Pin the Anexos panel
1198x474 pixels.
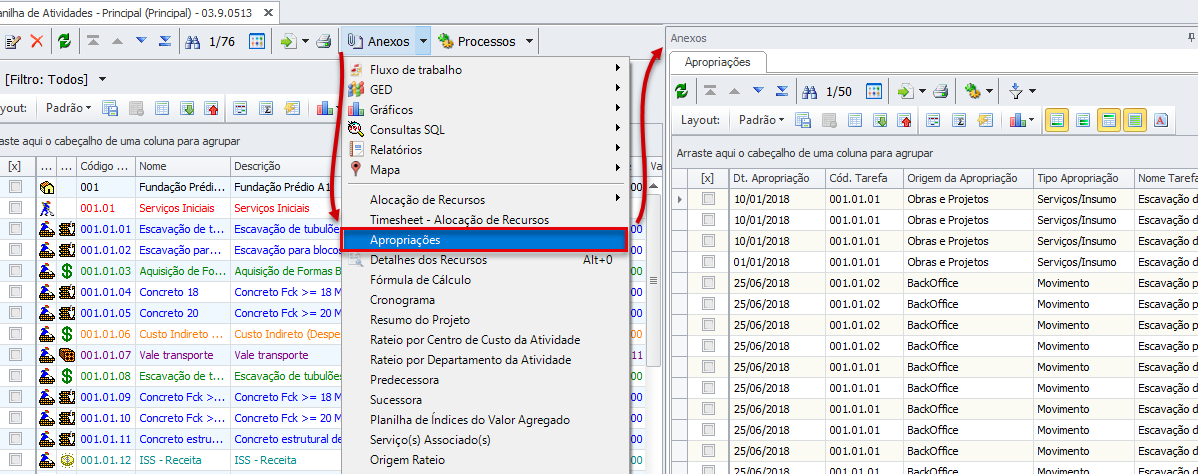[1193, 37]
